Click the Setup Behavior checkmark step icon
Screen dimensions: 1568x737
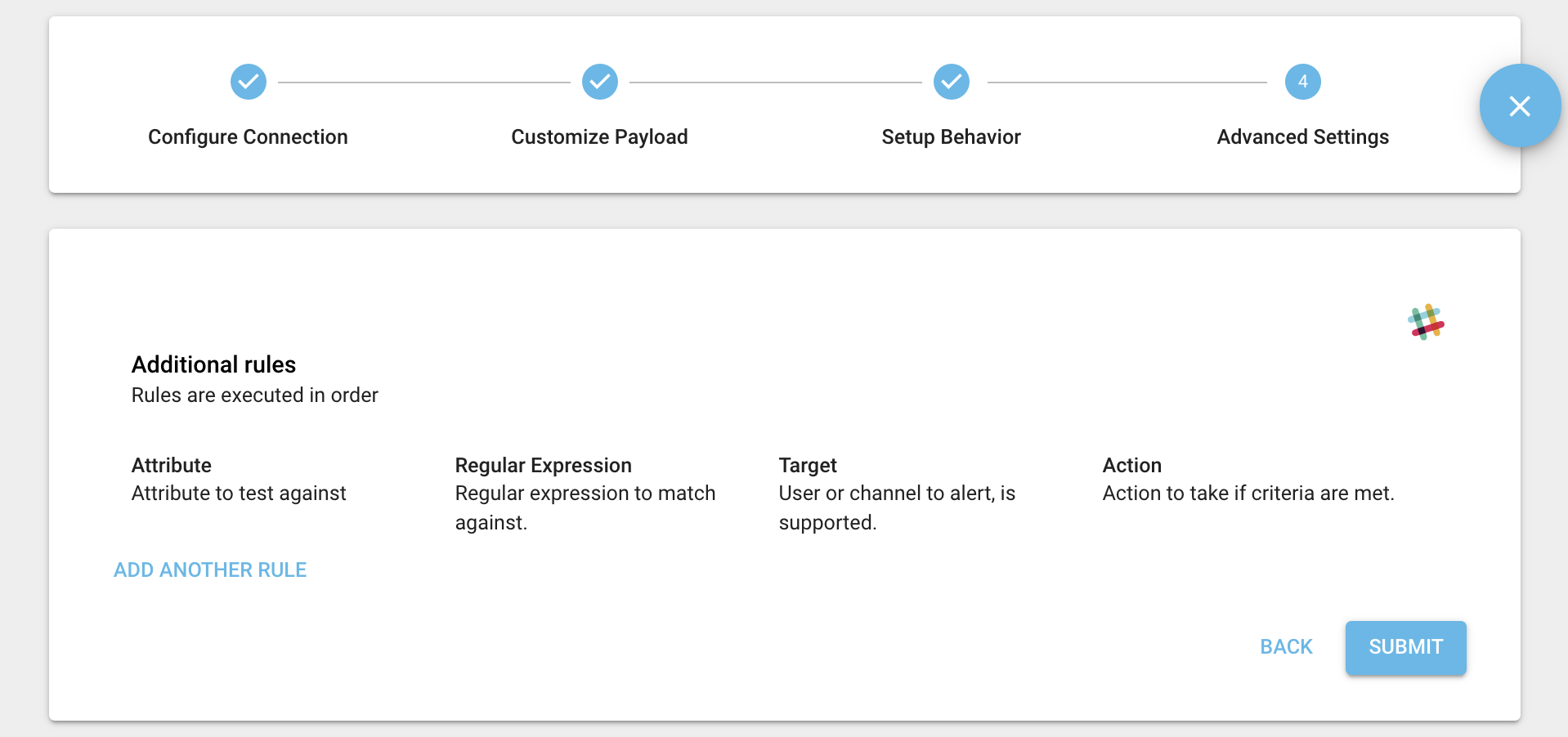pyautogui.click(x=952, y=82)
